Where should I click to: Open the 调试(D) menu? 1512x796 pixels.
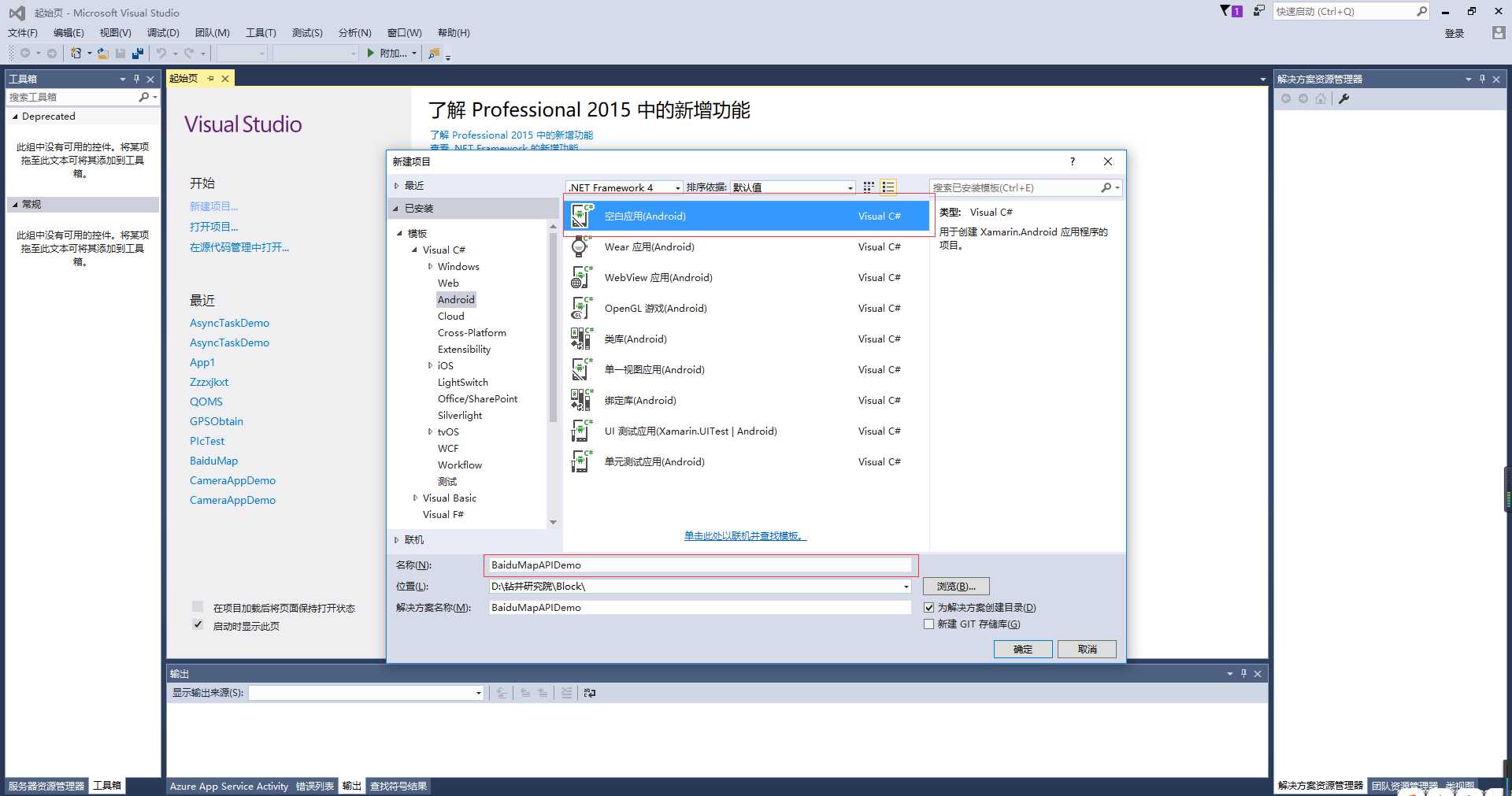pyautogui.click(x=163, y=32)
